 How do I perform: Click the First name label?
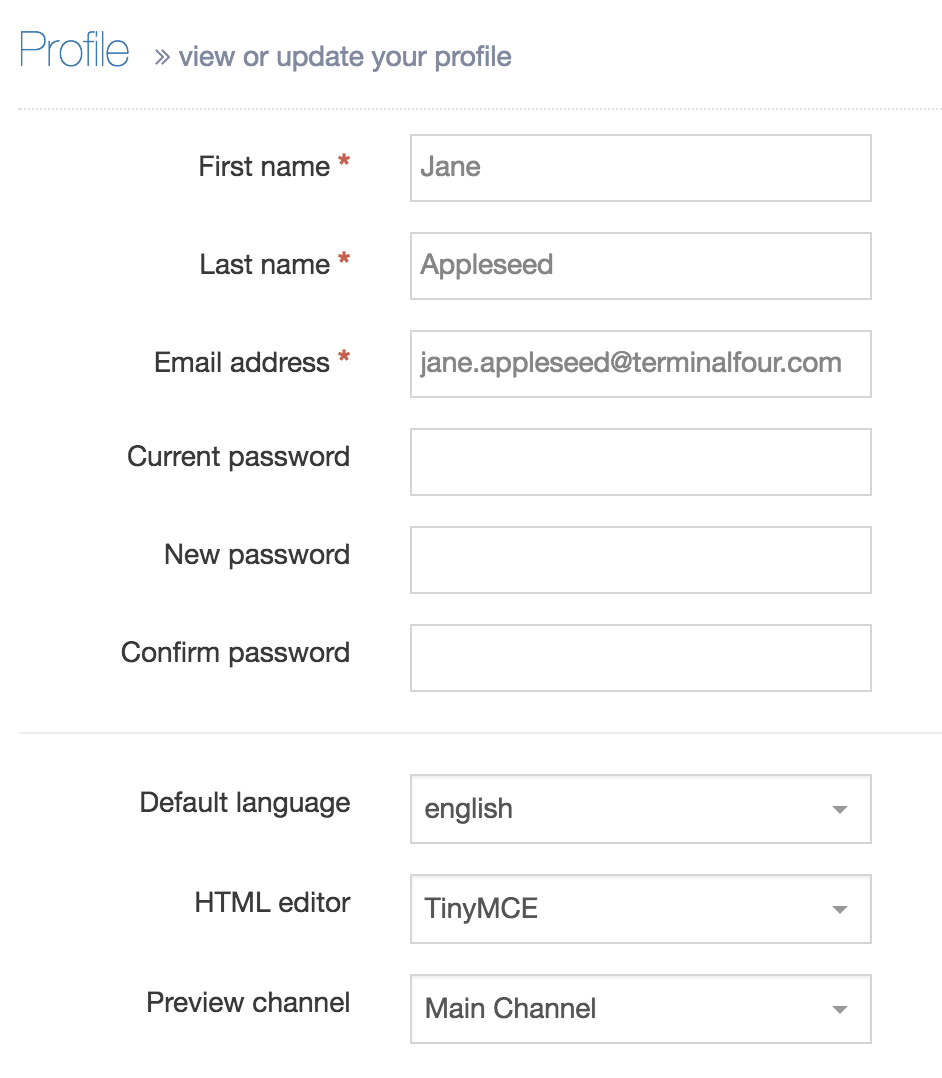coord(264,166)
